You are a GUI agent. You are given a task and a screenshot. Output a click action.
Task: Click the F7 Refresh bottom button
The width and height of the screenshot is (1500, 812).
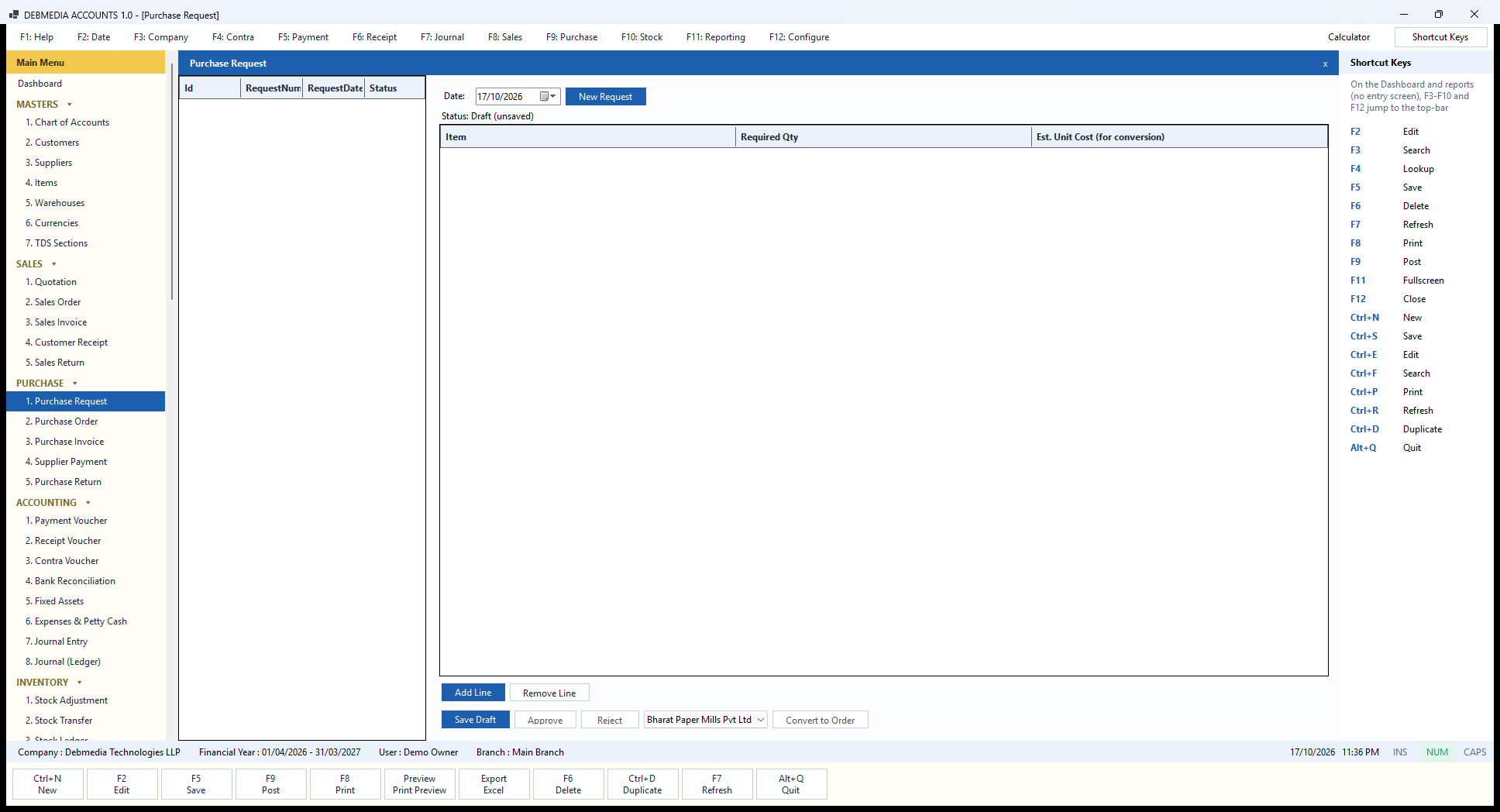717,784
